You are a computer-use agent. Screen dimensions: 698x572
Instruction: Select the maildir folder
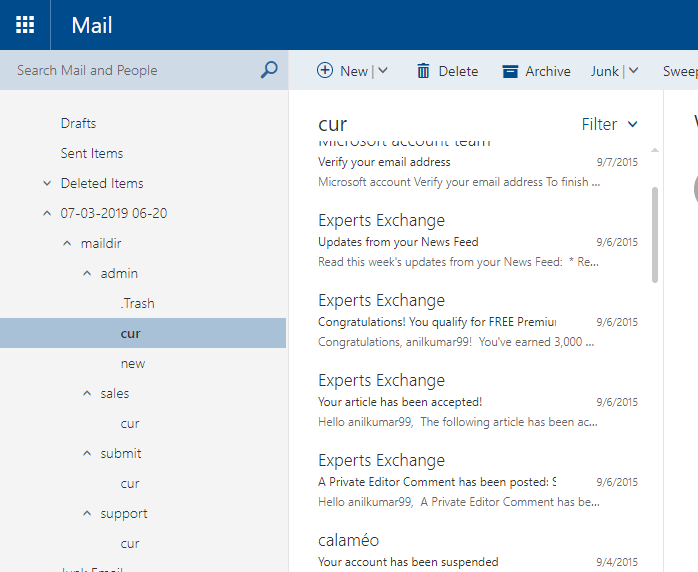click(x=101, y=243)
